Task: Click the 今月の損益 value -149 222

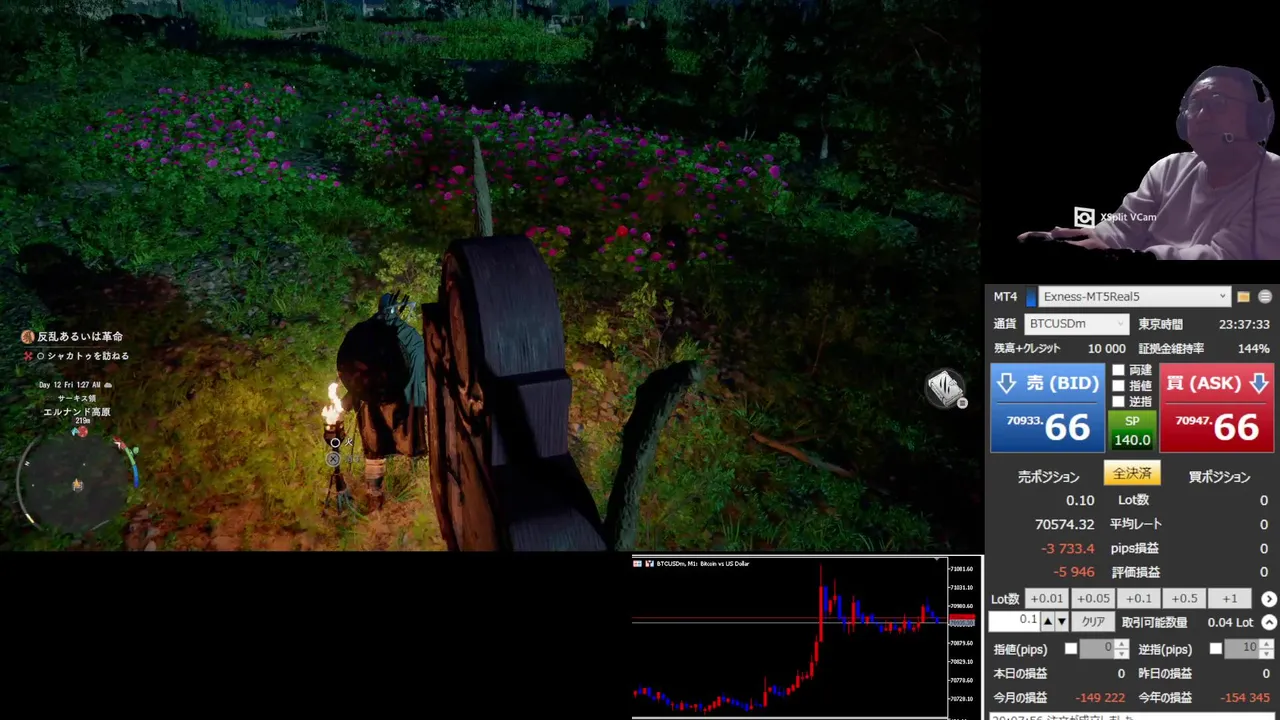Action: tap(1100, 697)
